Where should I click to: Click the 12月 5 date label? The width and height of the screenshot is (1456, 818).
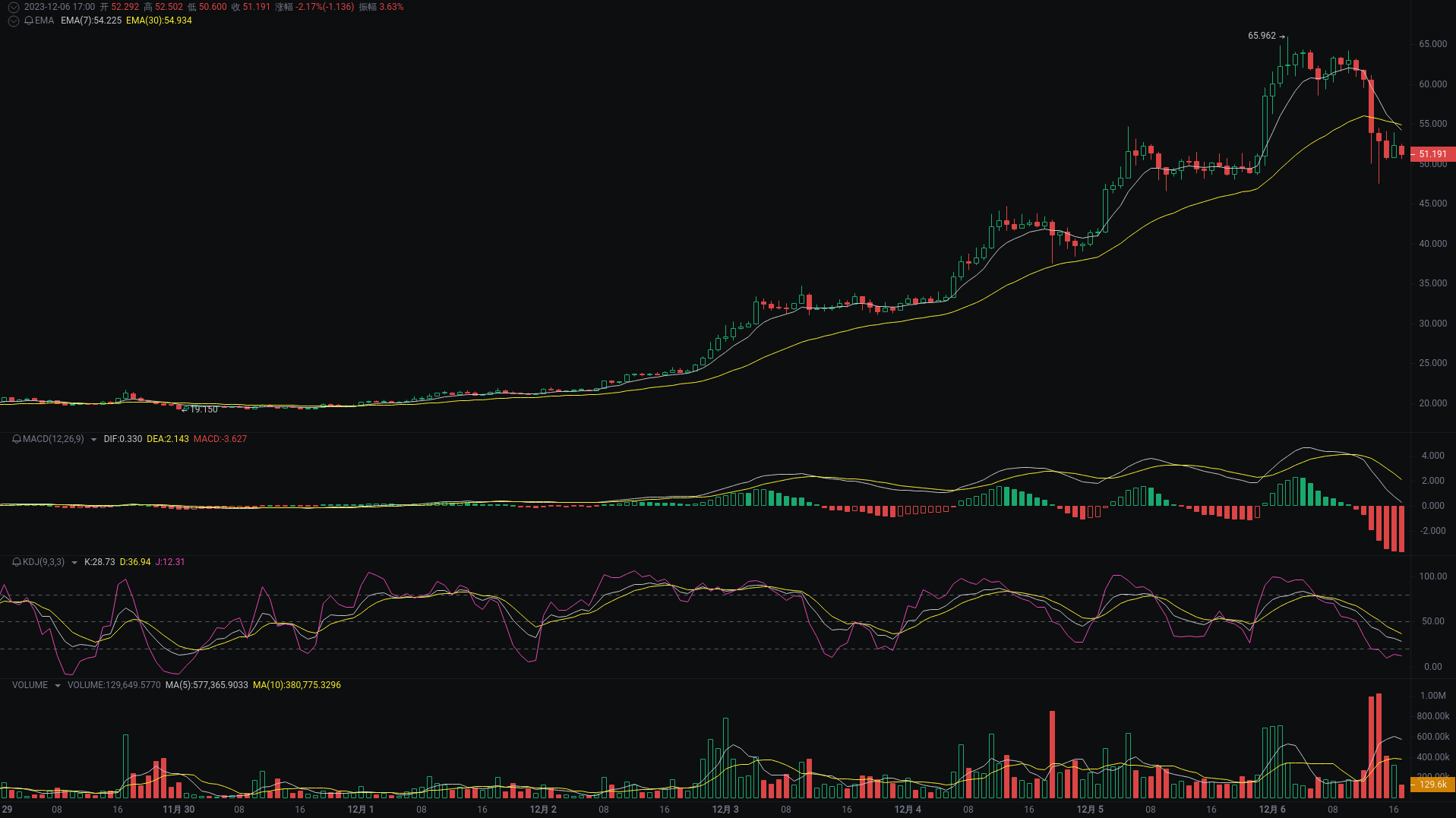point(1090,810)
